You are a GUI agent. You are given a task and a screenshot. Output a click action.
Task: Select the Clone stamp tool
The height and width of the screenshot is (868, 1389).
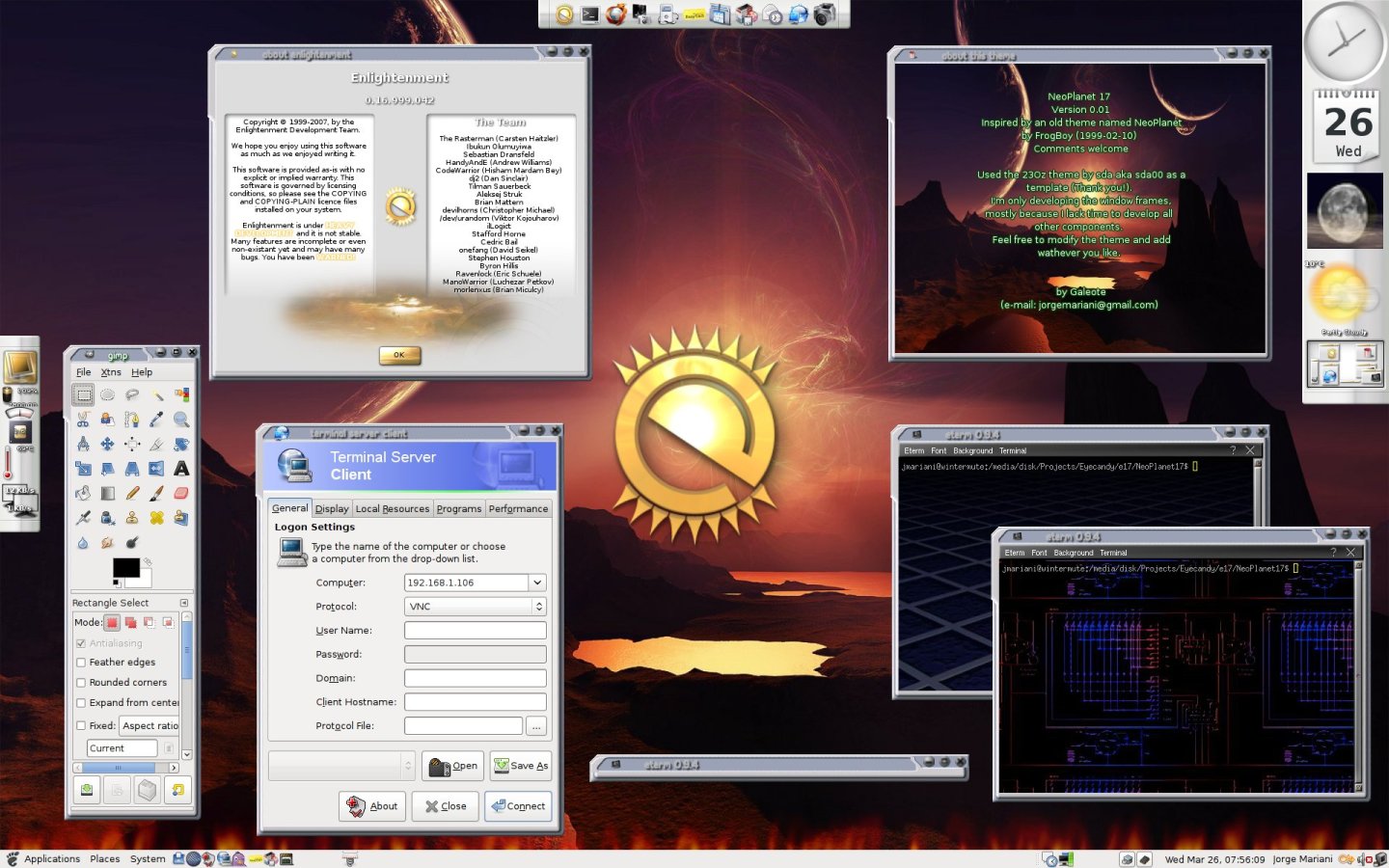point(132,518)
